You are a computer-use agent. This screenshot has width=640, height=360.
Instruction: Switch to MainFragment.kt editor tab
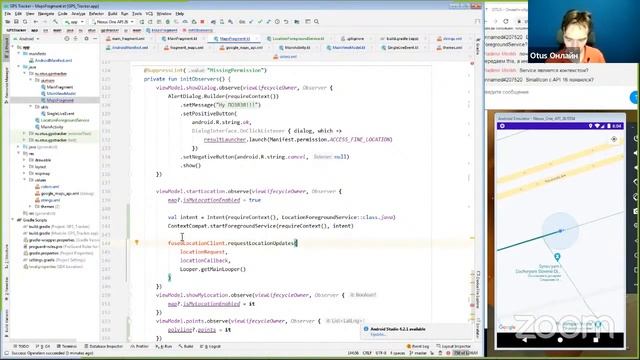(x=180, y=39)
